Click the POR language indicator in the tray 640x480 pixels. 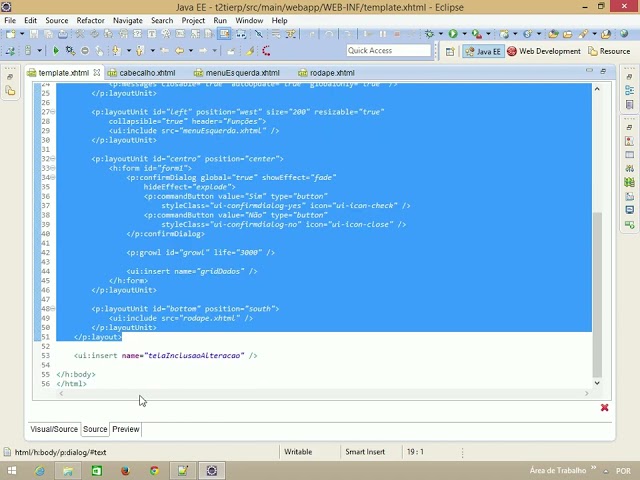623,471
